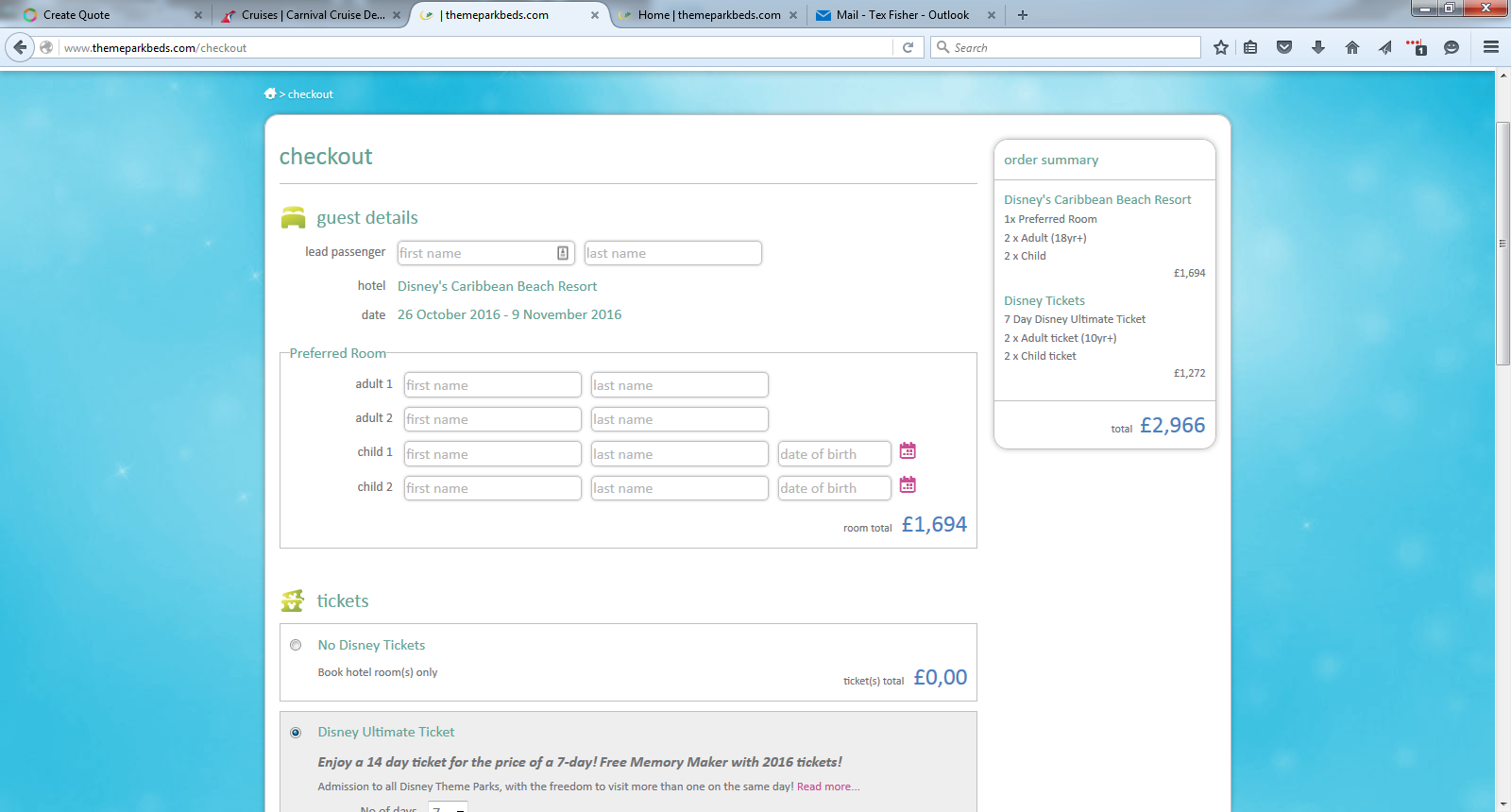This screenshot has width=1511, height=812.
Task: Close the Create Quote tab
Action: 198,15
